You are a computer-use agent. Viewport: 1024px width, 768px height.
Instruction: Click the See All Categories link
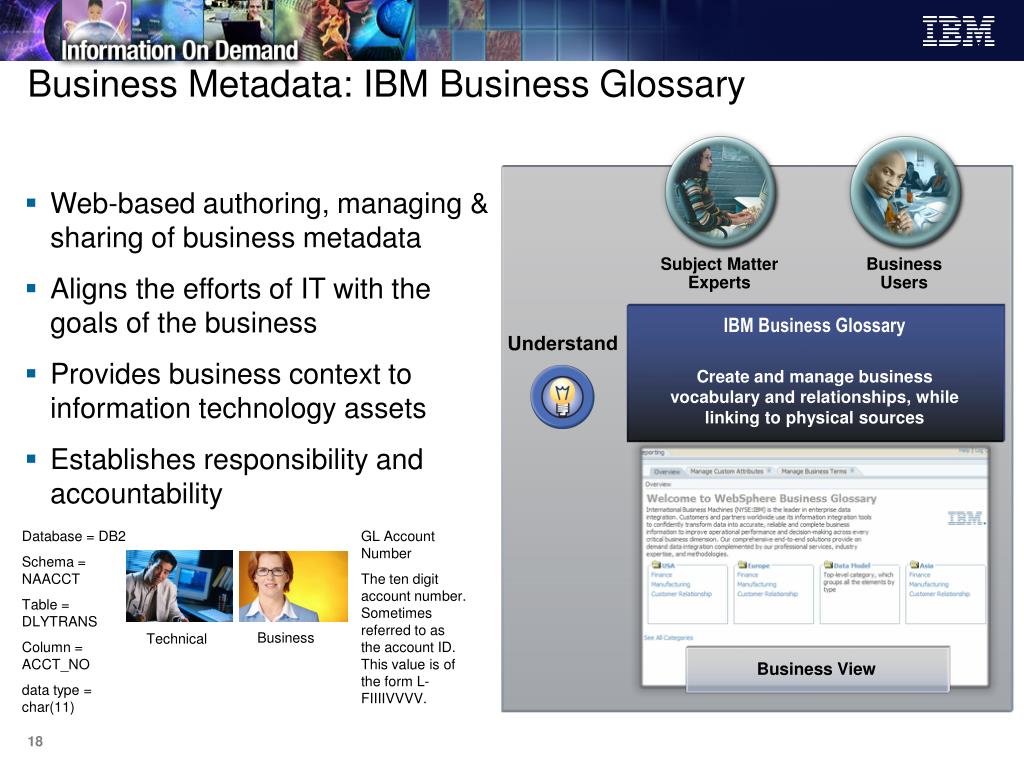[669, 637]
